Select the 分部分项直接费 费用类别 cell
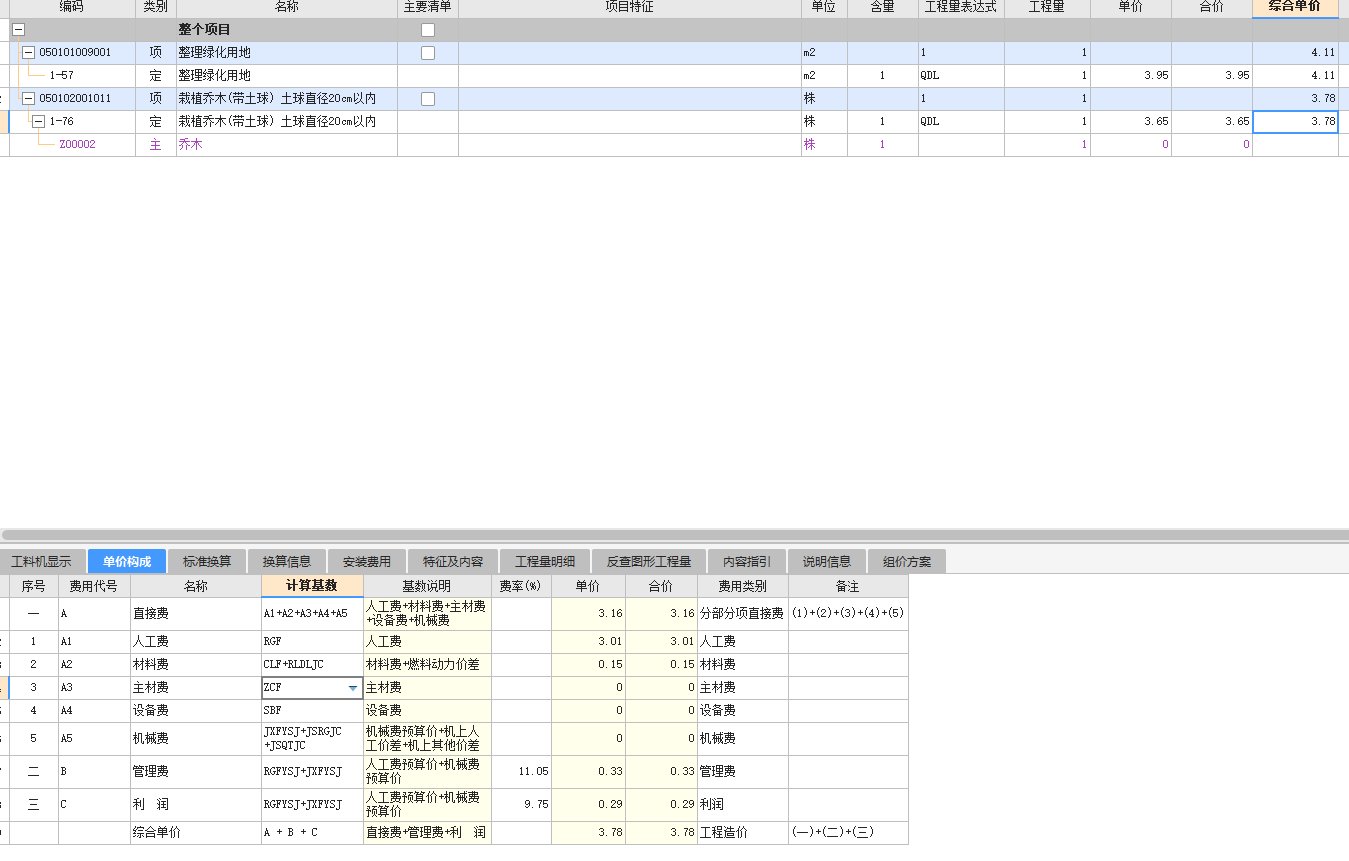Screen dimensions: 1349x861 coord(743,614)
